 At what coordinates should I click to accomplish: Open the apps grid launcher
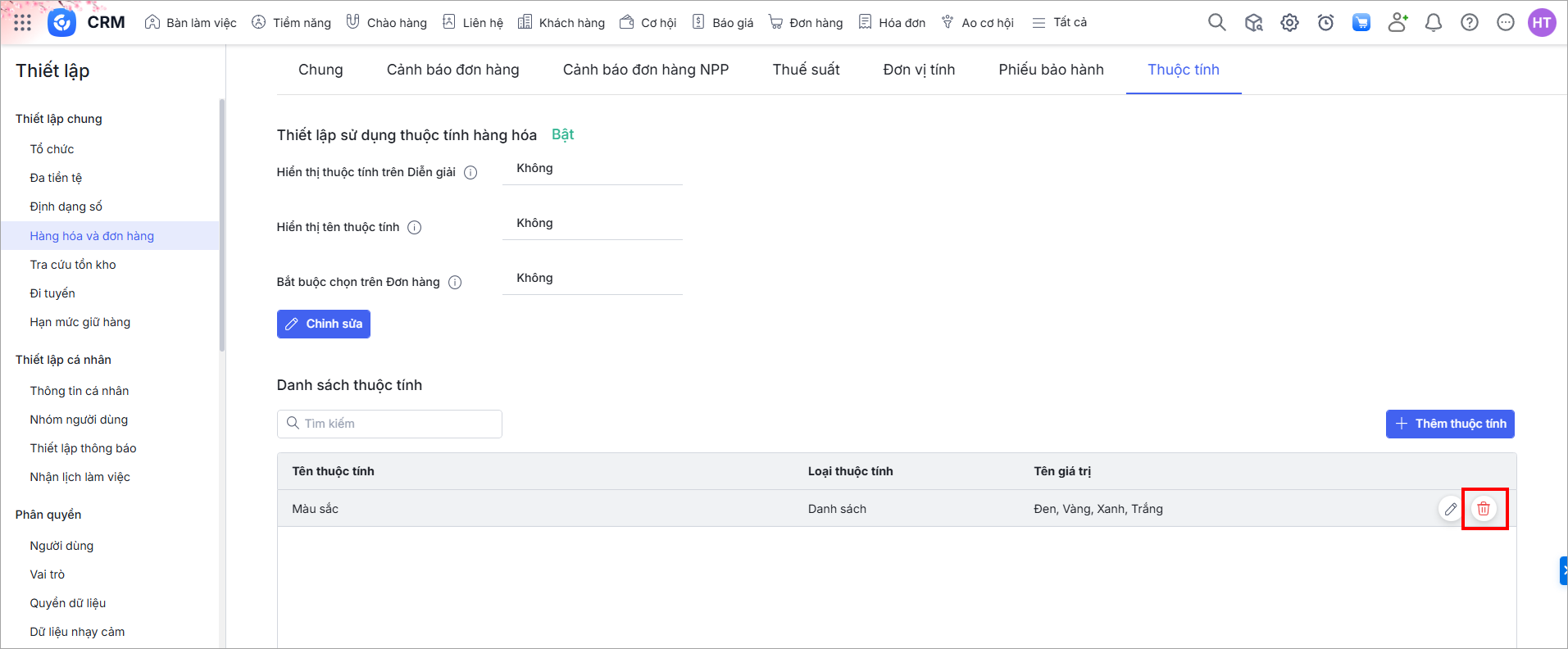point(22,23)
